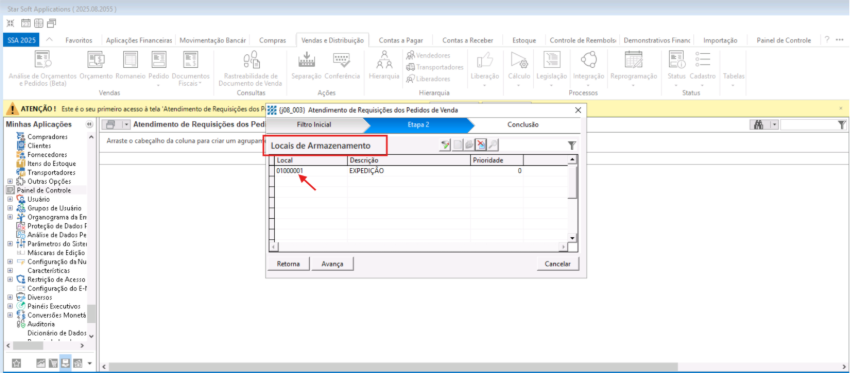850x373 pixels.
Task: Click the search field beside binoculars
Action: coord(809,125)
